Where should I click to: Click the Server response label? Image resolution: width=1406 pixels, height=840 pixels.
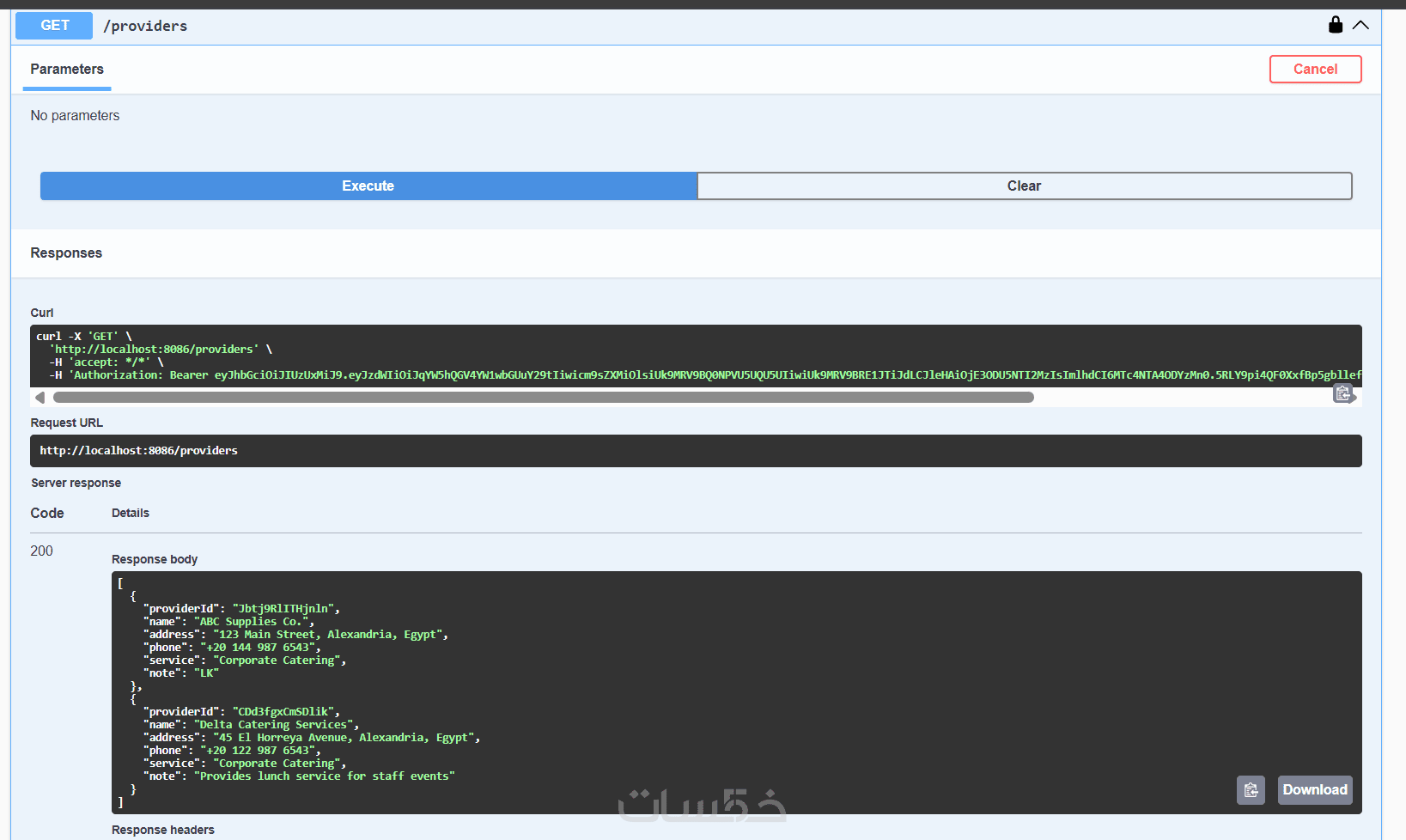[76, 483]
